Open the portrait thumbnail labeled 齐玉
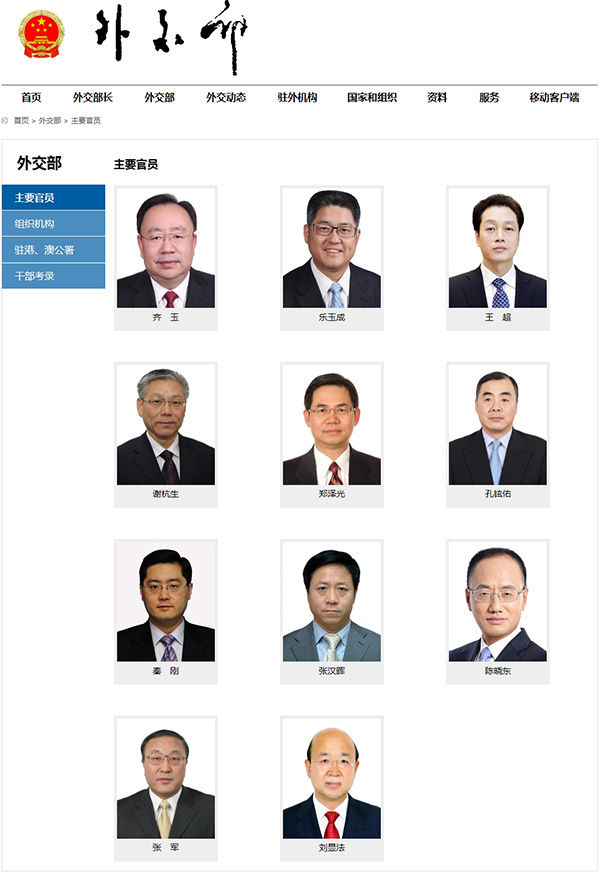 click(166, 247)
